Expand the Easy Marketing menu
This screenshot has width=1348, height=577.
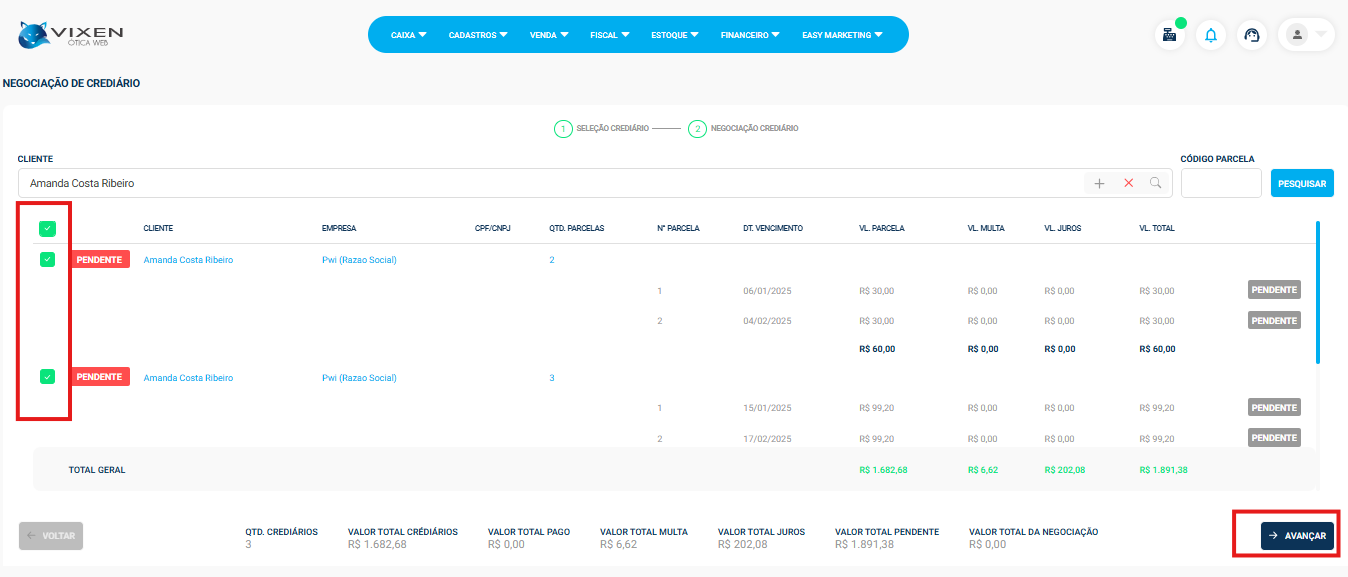(842, 35)
